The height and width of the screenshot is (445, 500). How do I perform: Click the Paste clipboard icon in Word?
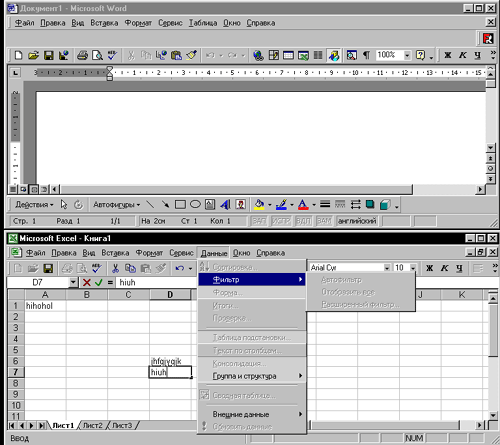[176, 55]
